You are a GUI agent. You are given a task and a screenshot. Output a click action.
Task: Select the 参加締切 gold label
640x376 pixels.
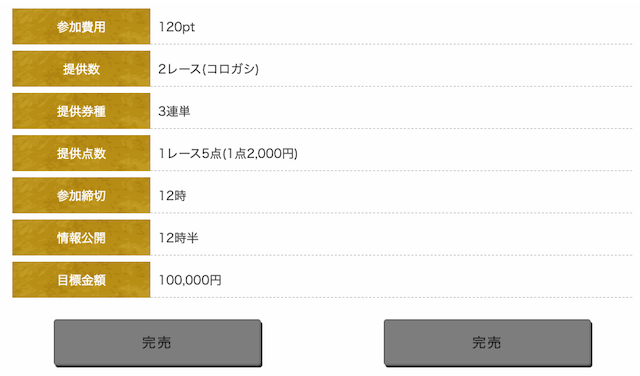(x=81, y=195)
